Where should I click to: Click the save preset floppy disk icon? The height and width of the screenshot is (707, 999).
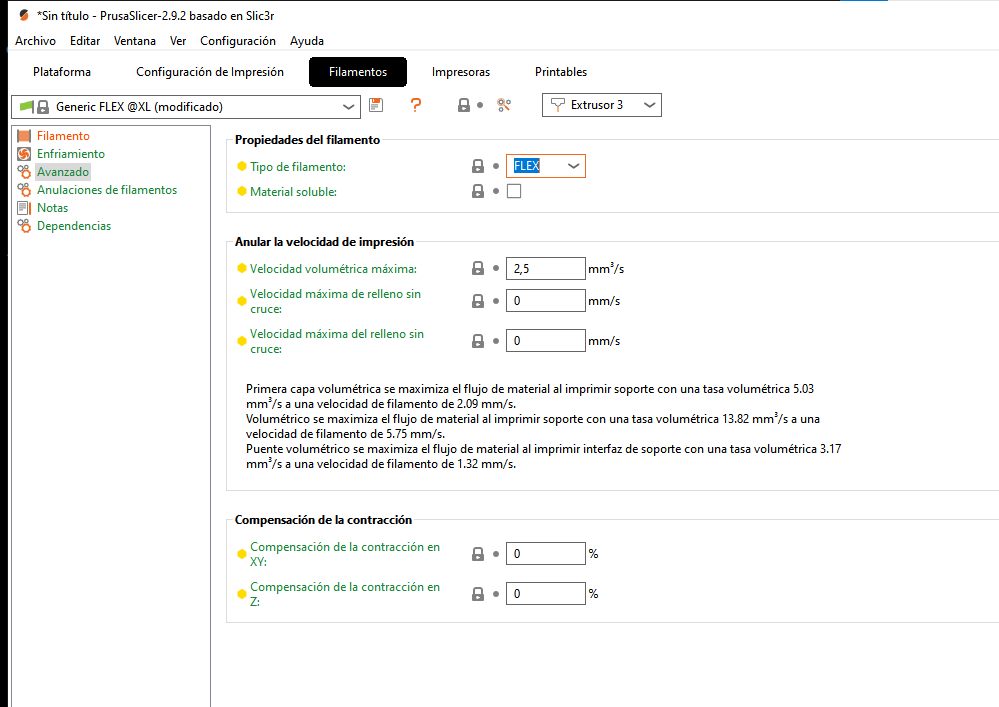pyautogui.click(x=376, y=105)
